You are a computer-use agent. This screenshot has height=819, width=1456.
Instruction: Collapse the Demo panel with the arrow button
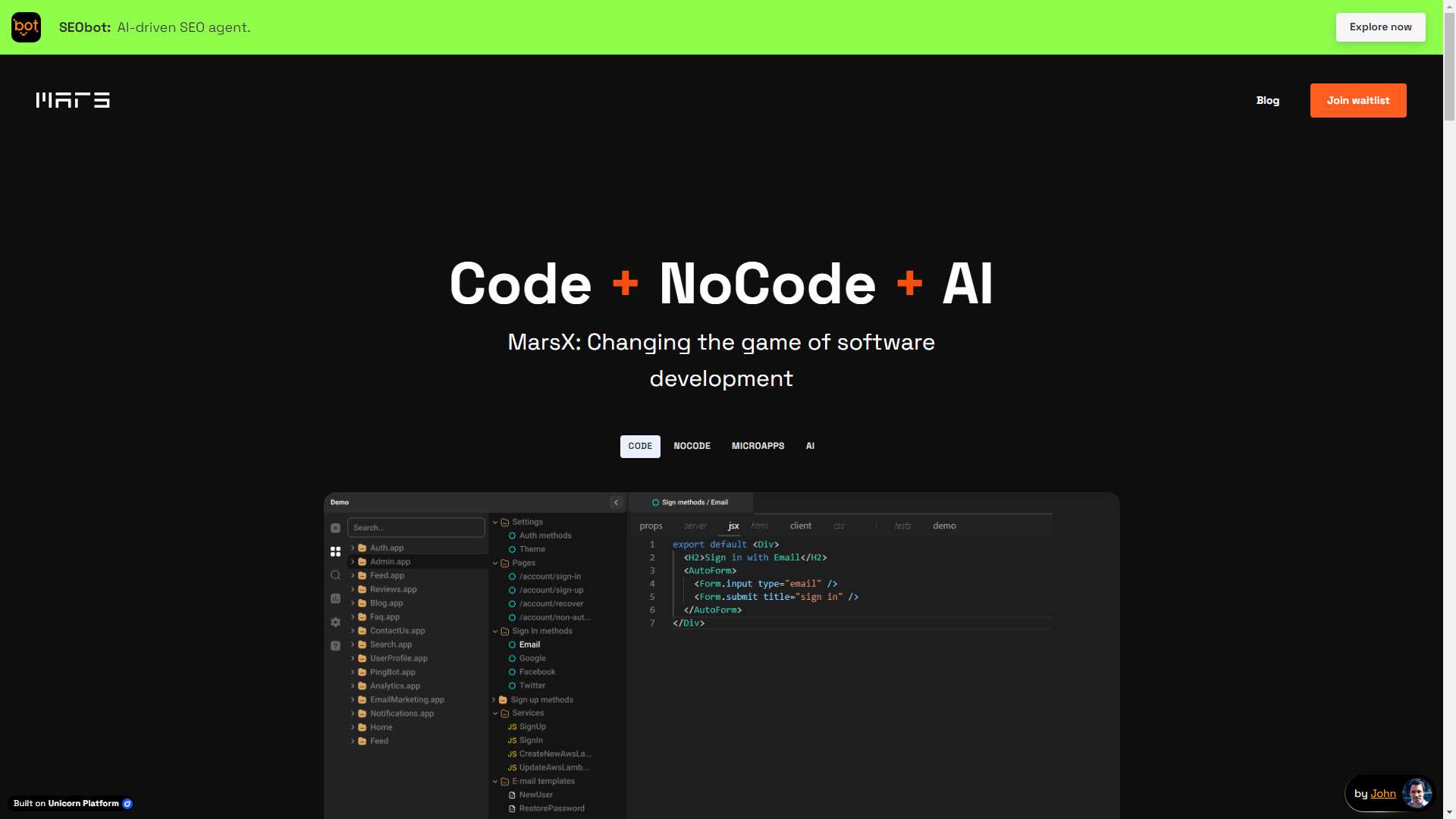pyautogui.click(x=616, y=503)
